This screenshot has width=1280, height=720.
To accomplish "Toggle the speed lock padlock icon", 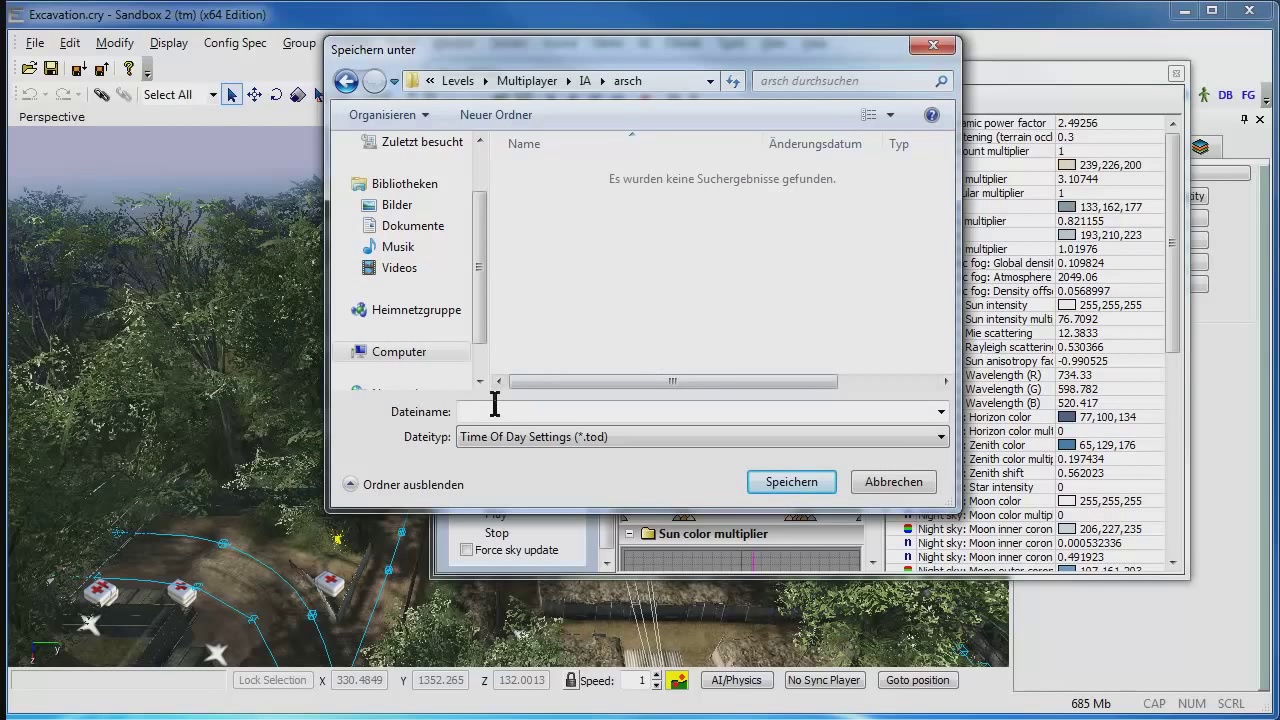I will [x=571, y=680].
